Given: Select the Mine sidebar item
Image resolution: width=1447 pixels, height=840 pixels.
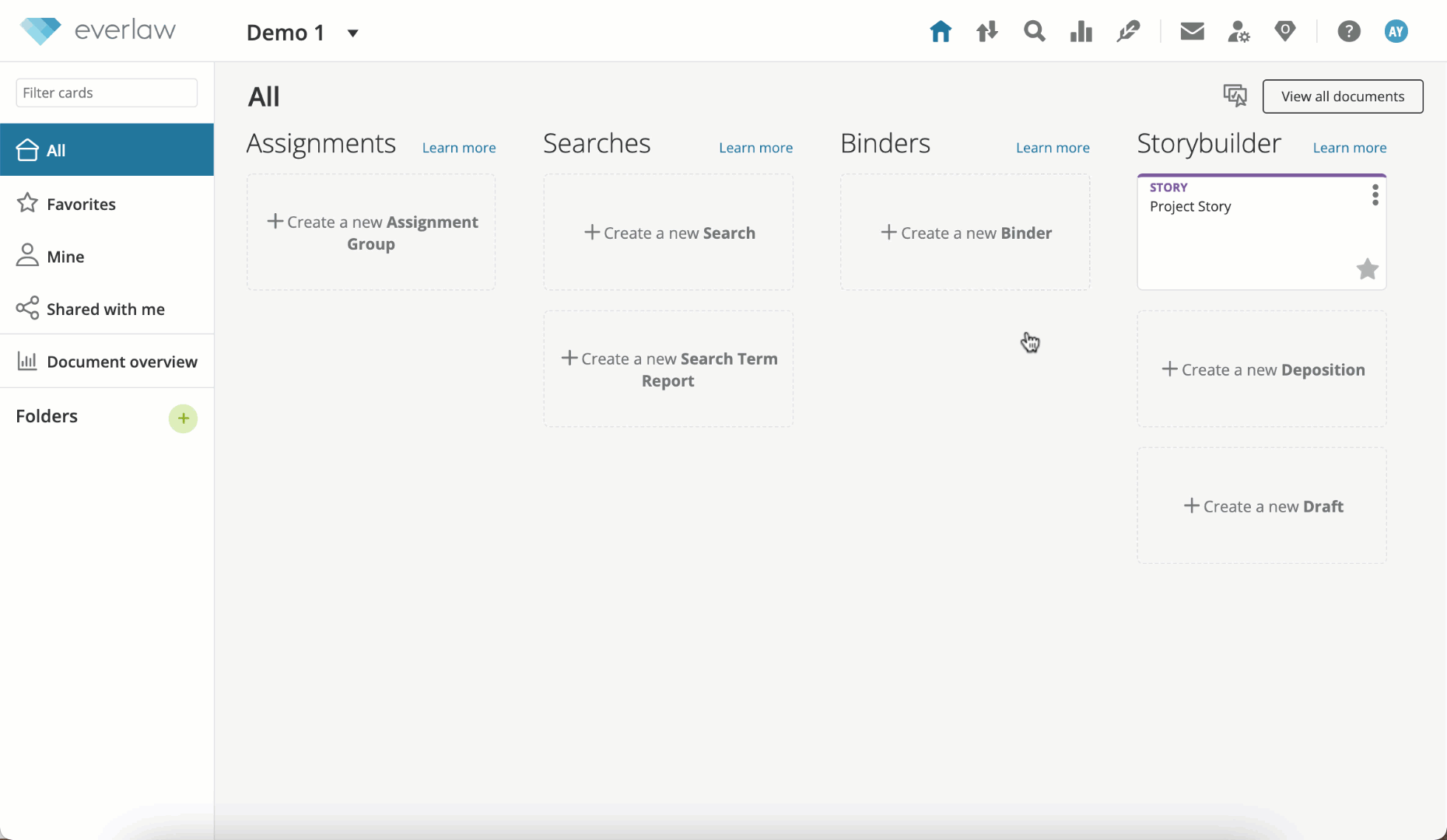Looking at the screenshot, I should [x=107, y=256].
